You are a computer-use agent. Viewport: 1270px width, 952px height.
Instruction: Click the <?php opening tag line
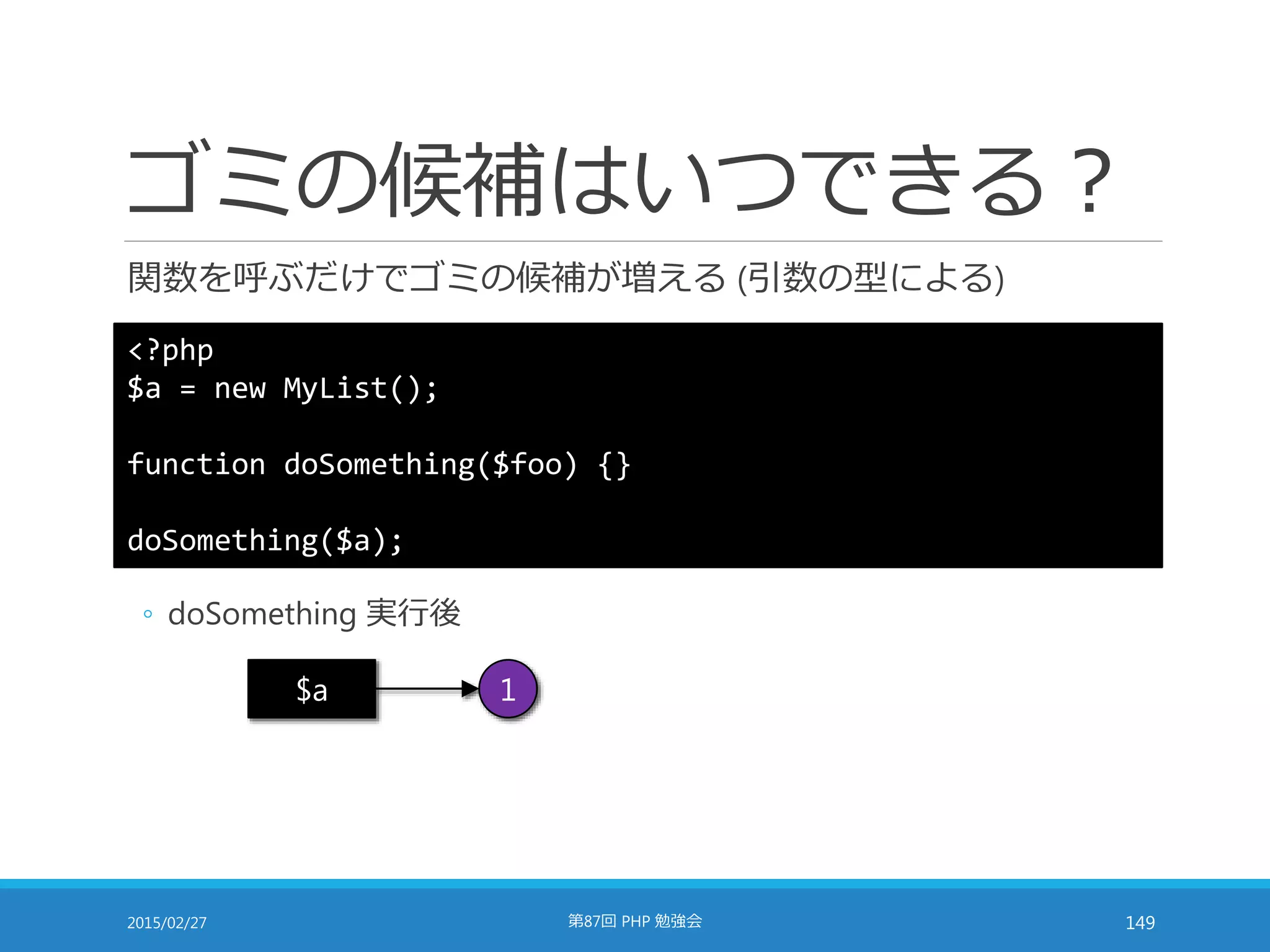click(171, 351)
